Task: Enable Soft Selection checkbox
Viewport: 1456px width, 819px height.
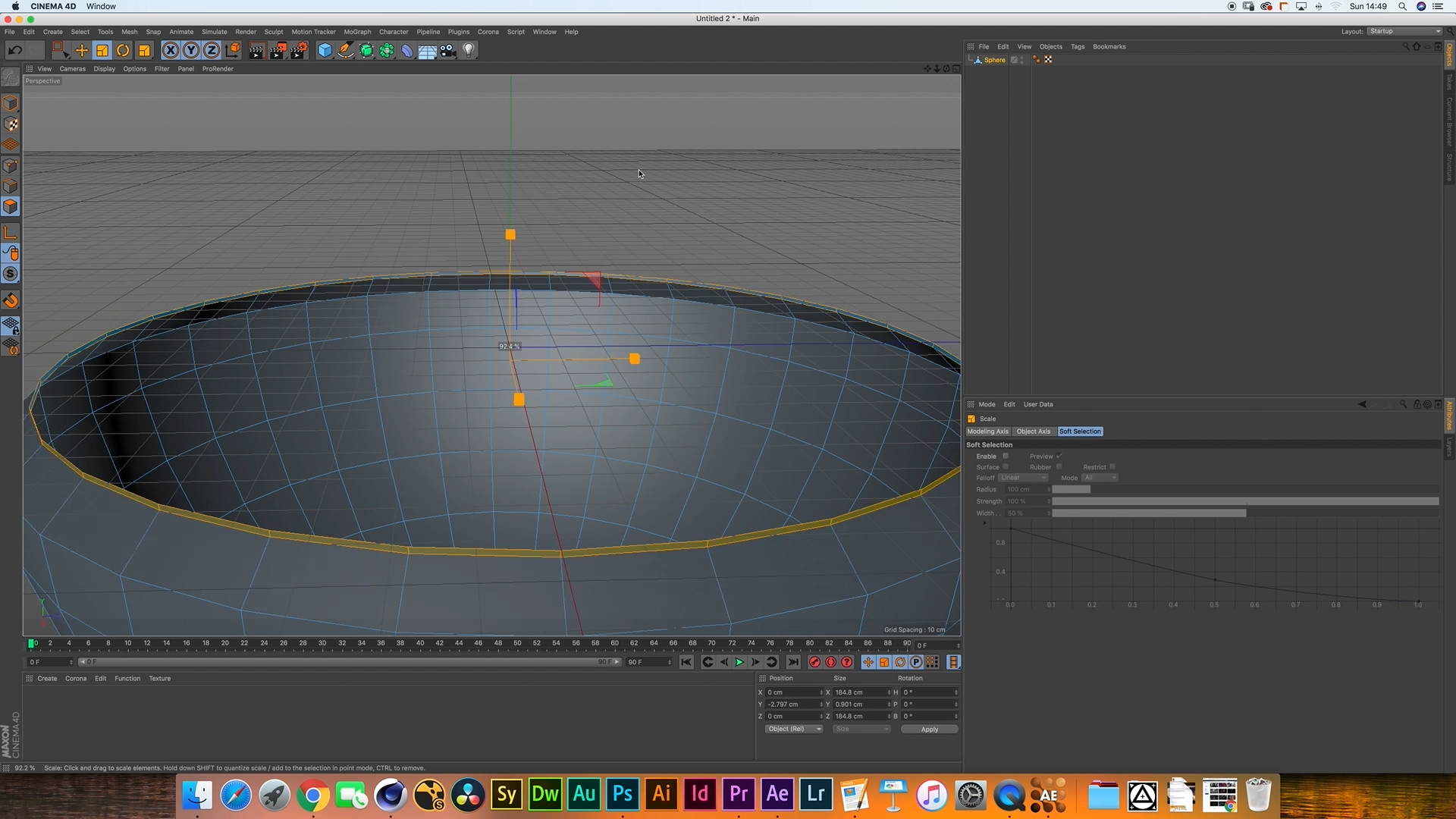Action: point(1006,456)
